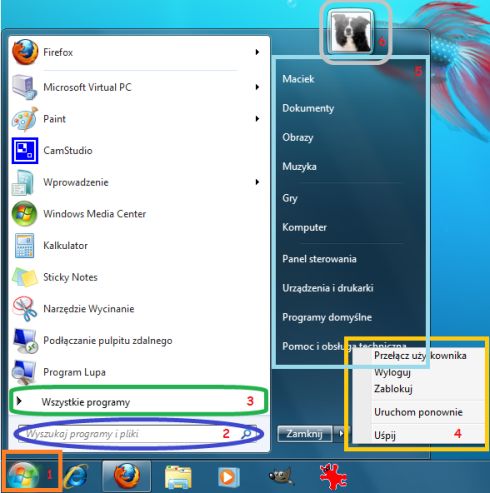Open Sticky Notes

pyautogui.click(x=138, y=277)
